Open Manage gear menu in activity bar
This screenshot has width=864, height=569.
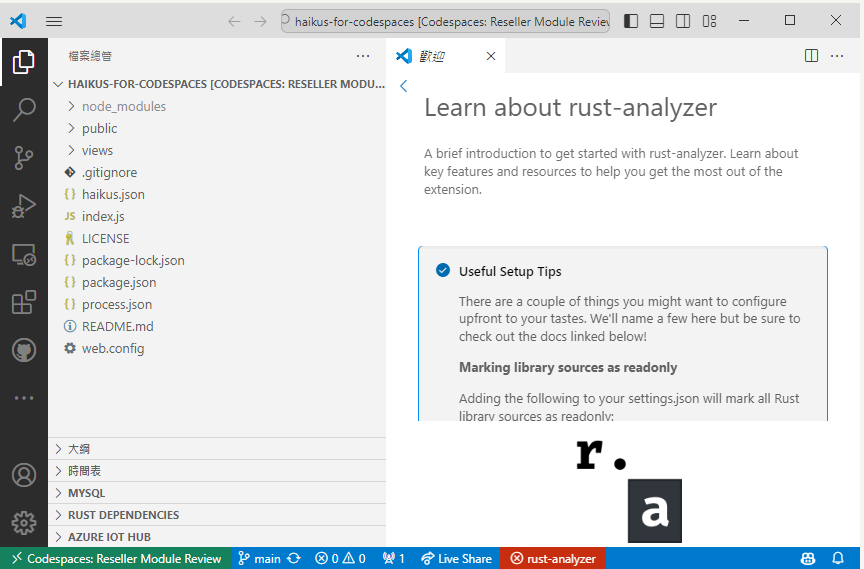pyautogui.click(x=24, y=523)
